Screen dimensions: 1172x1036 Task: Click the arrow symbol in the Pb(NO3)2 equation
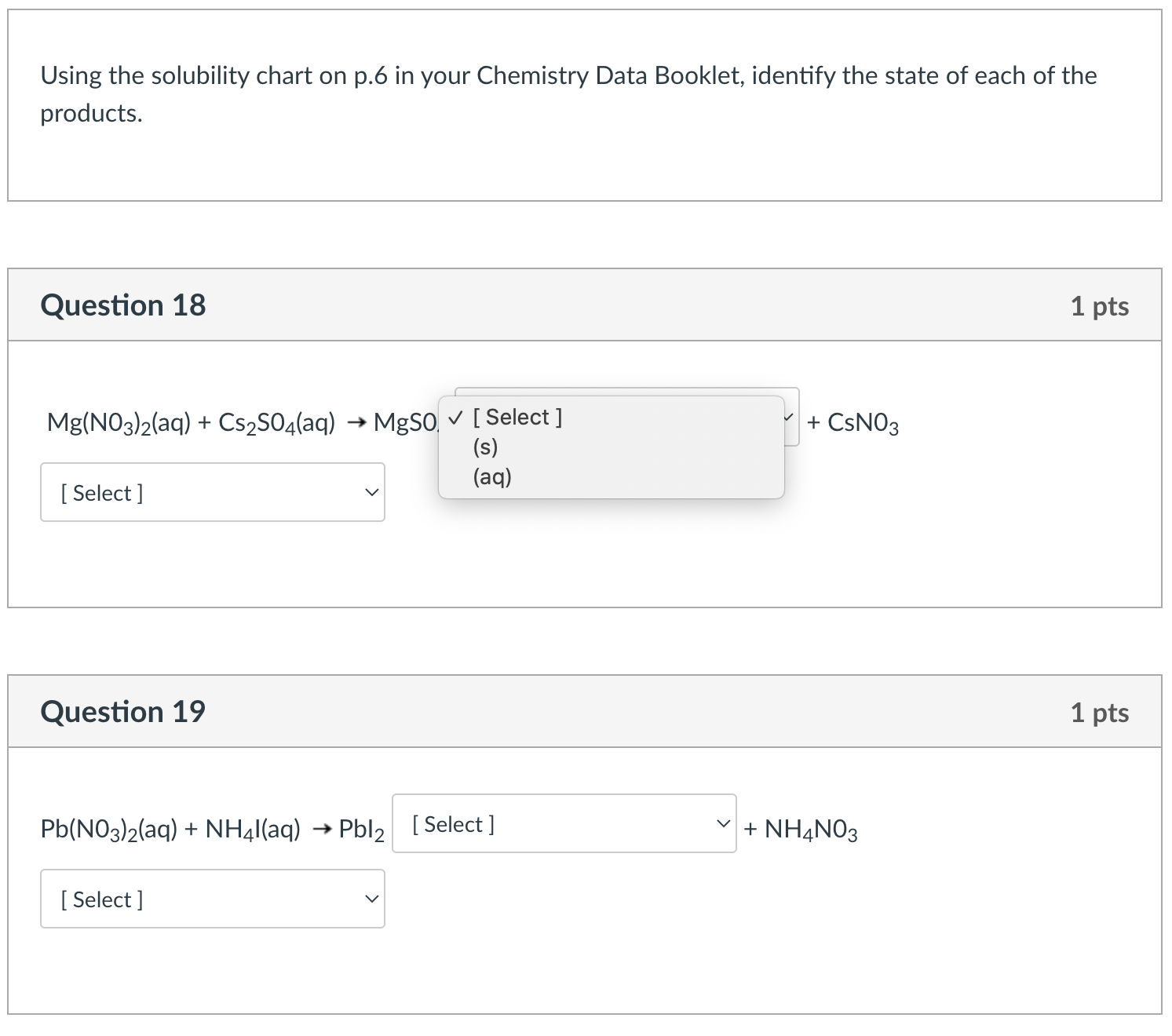pyautogui.click(x=322, y=828)
